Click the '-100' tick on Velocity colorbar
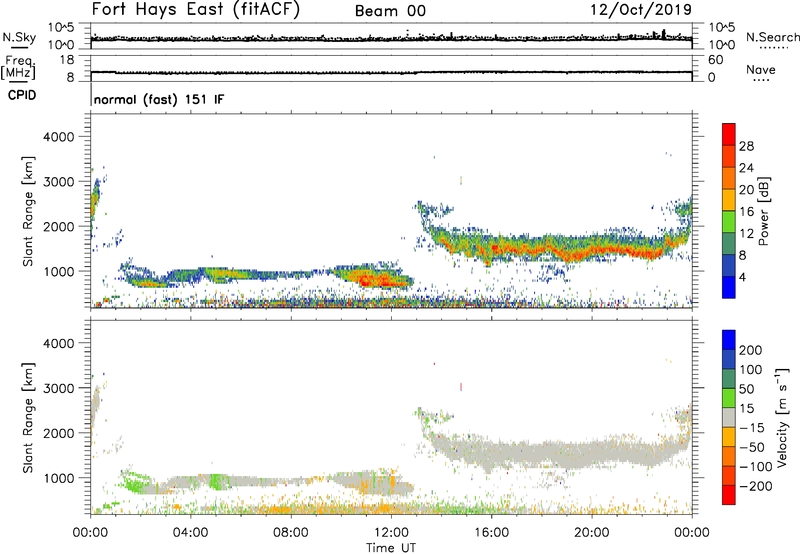Image resolution: width=800 pixels, height=554 pixels. [755, 466]
